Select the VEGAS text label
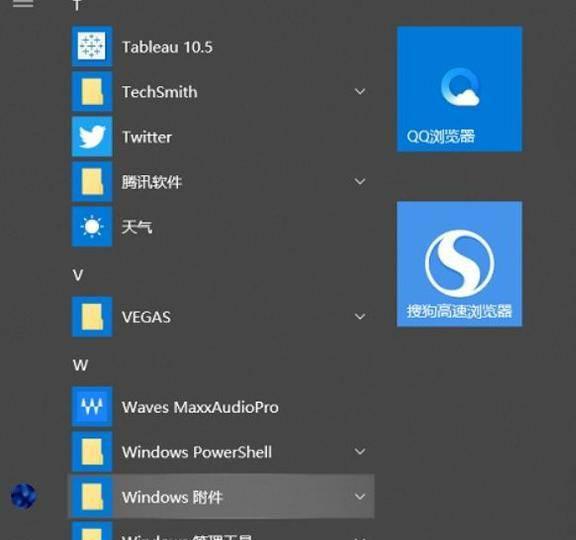This screenshot has width=576, height=540. [146, 317]
